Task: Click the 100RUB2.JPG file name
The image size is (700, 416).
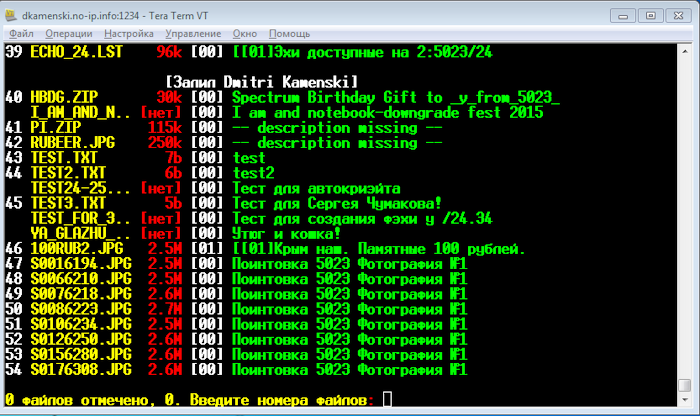Action: tap(77, 247)
